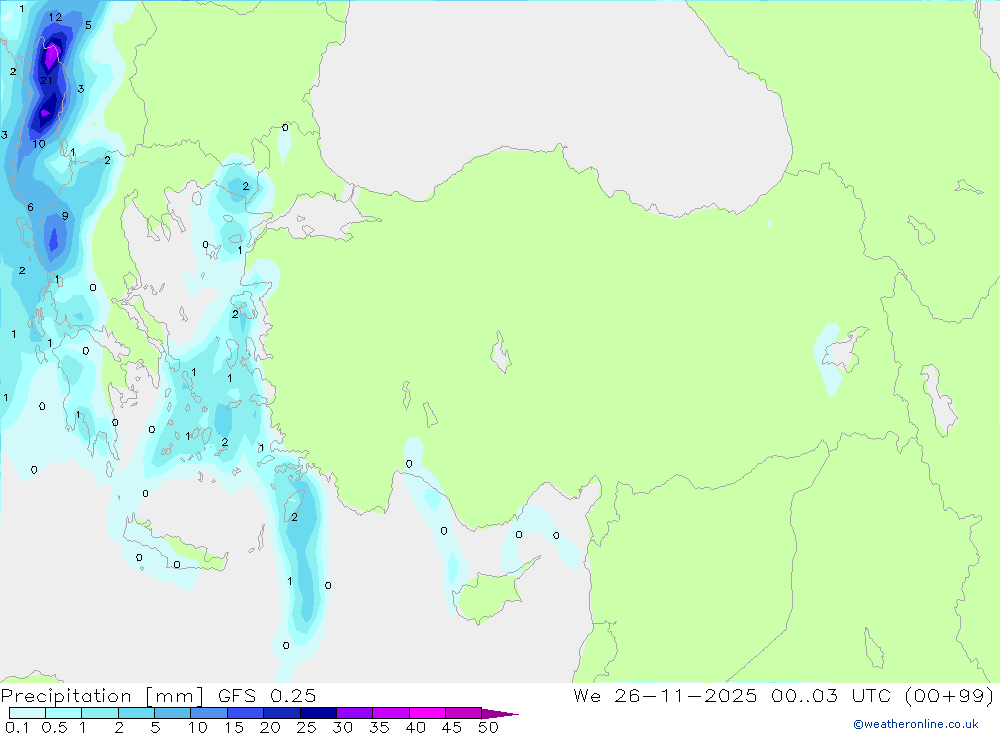Click the "6" precipitation value on map
1000x733 pixels.
tap(30, 207)
